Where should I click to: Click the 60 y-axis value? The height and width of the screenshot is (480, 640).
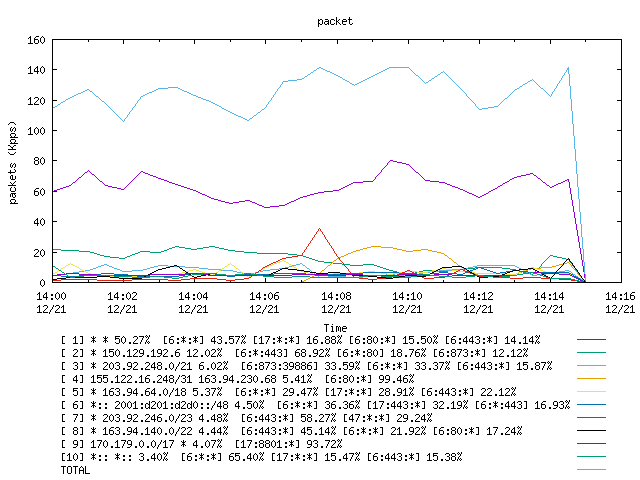(39, 192)
